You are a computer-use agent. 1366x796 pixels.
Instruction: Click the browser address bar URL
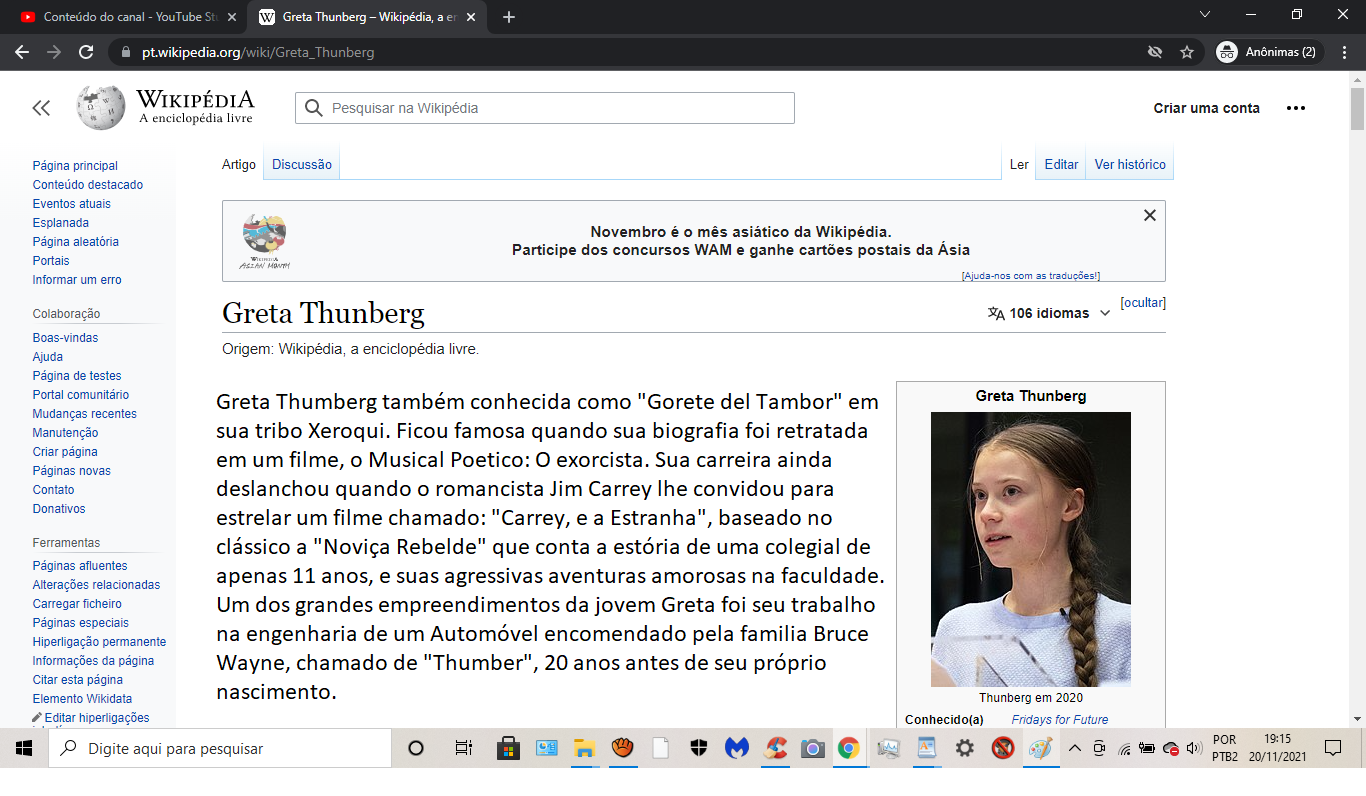pyautogui.click(x=258, y=52)
